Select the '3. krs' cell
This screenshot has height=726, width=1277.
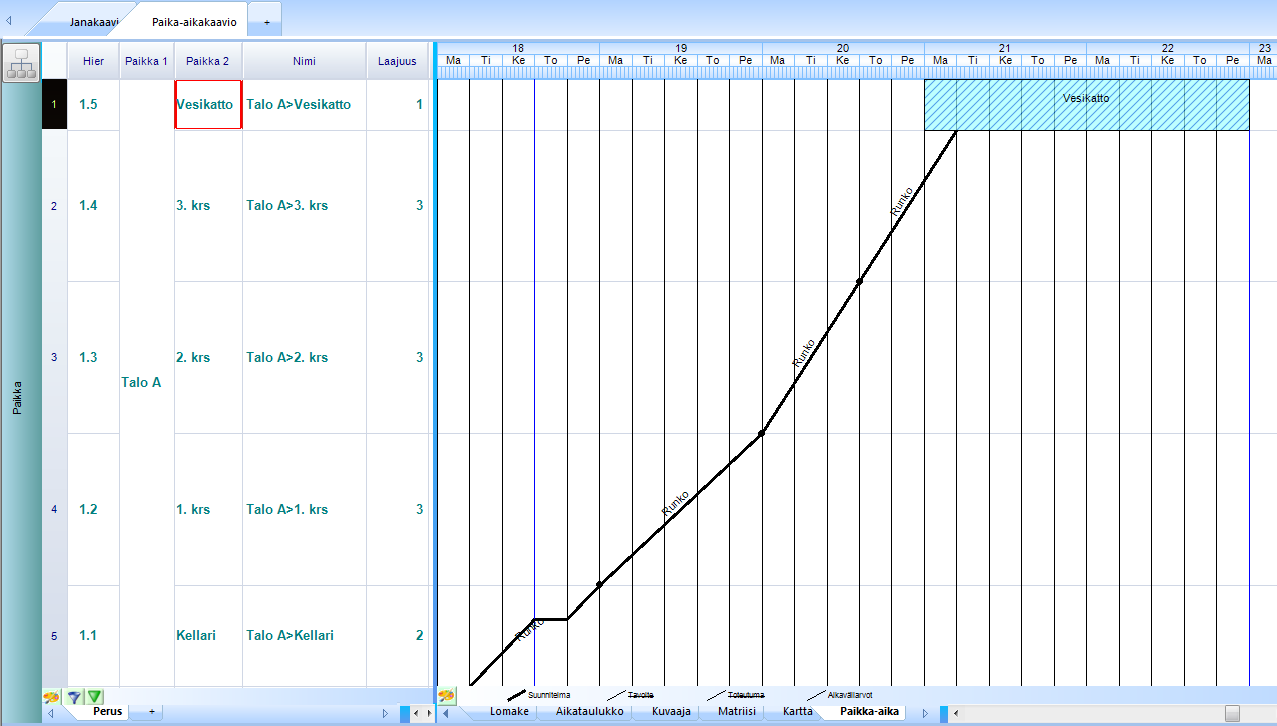pos(208,206)
